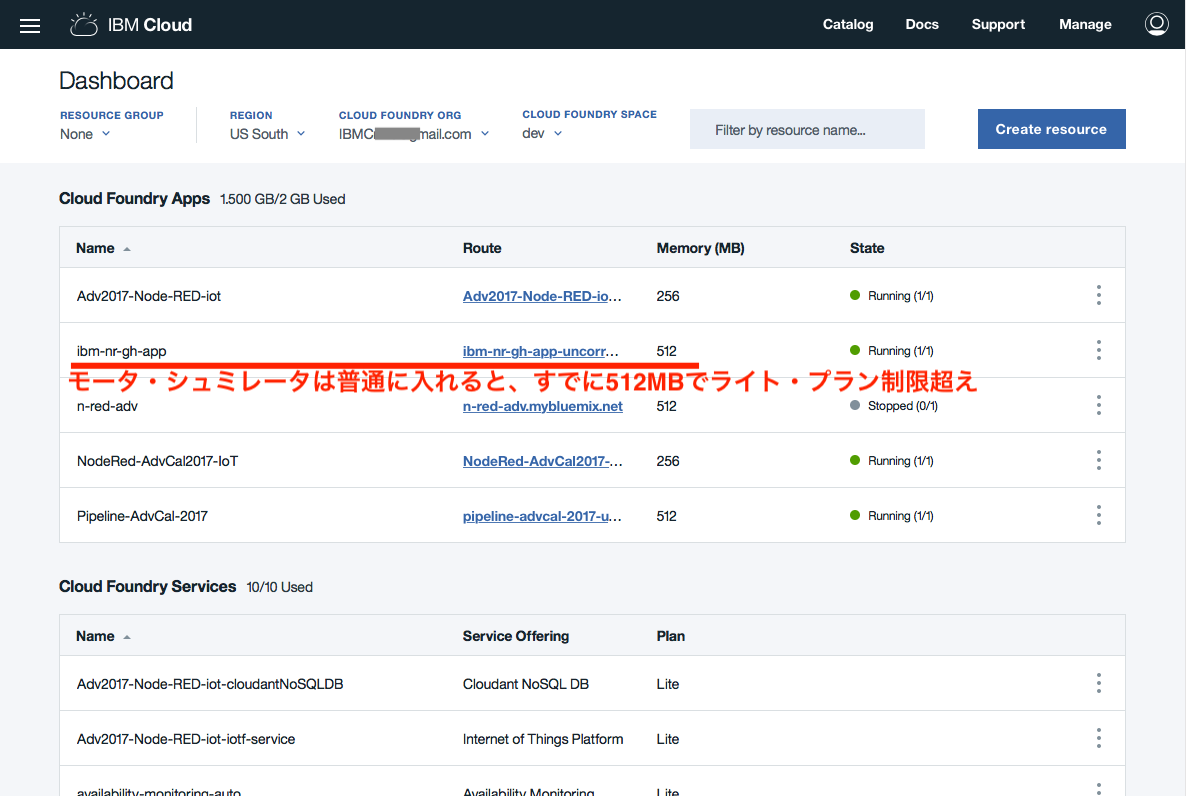Open the user profile avatar icon
Screen dimensions: 1186x796
point(1157,24)
